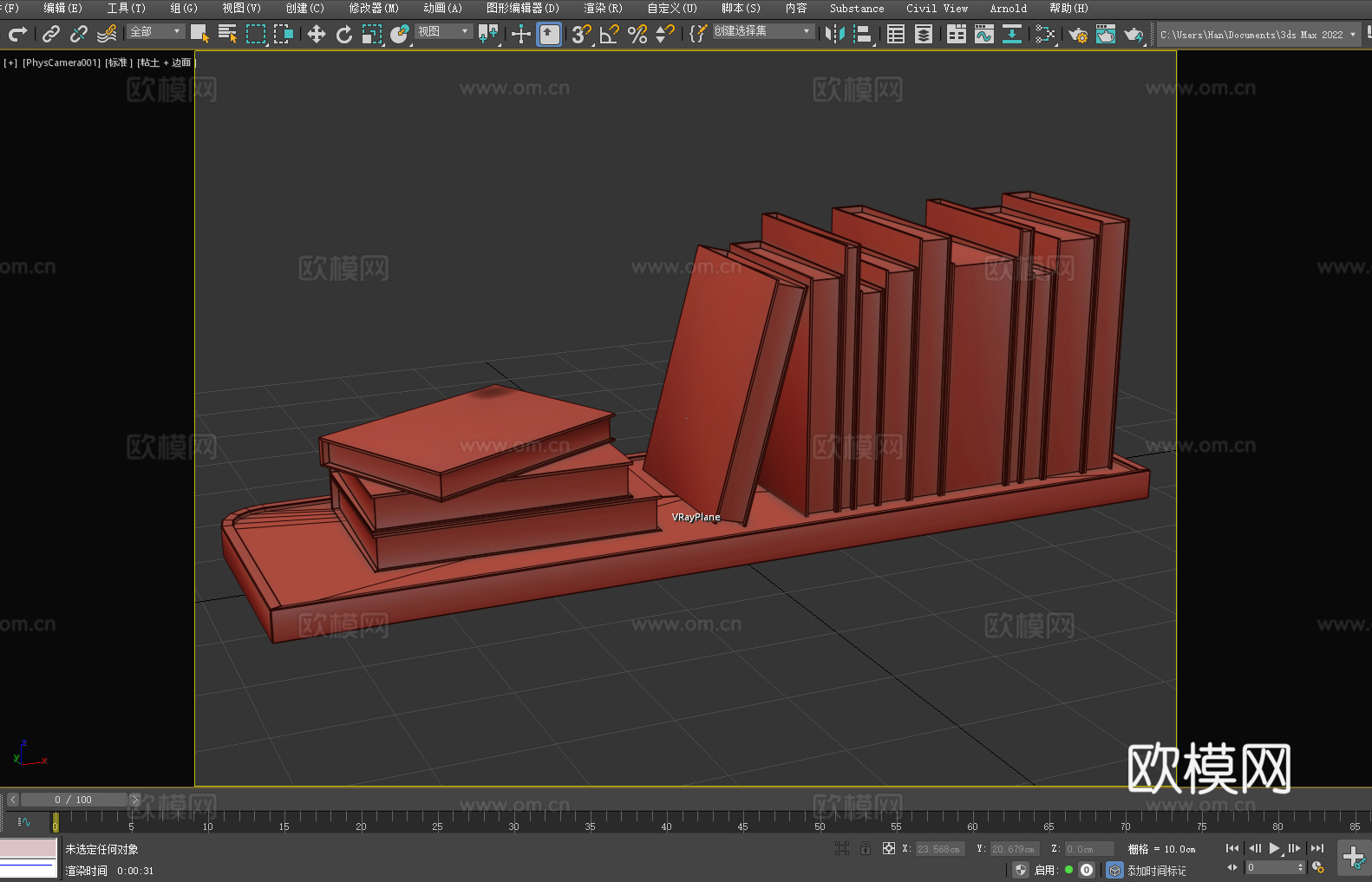Toggle Selection Lock padlock
This screenshot has height=882, width=1372.
click(x=866, y=848)
